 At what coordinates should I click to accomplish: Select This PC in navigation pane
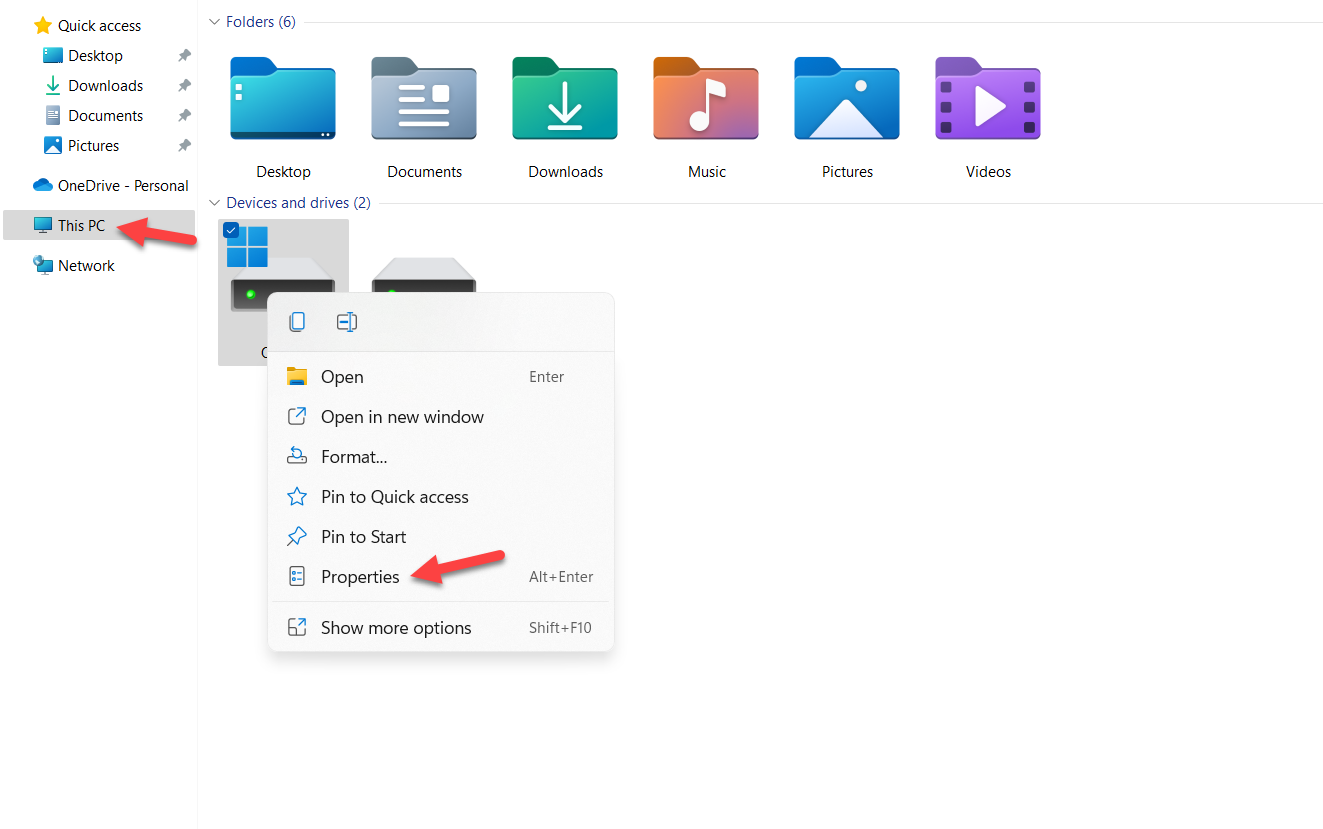tap(81, 226)
